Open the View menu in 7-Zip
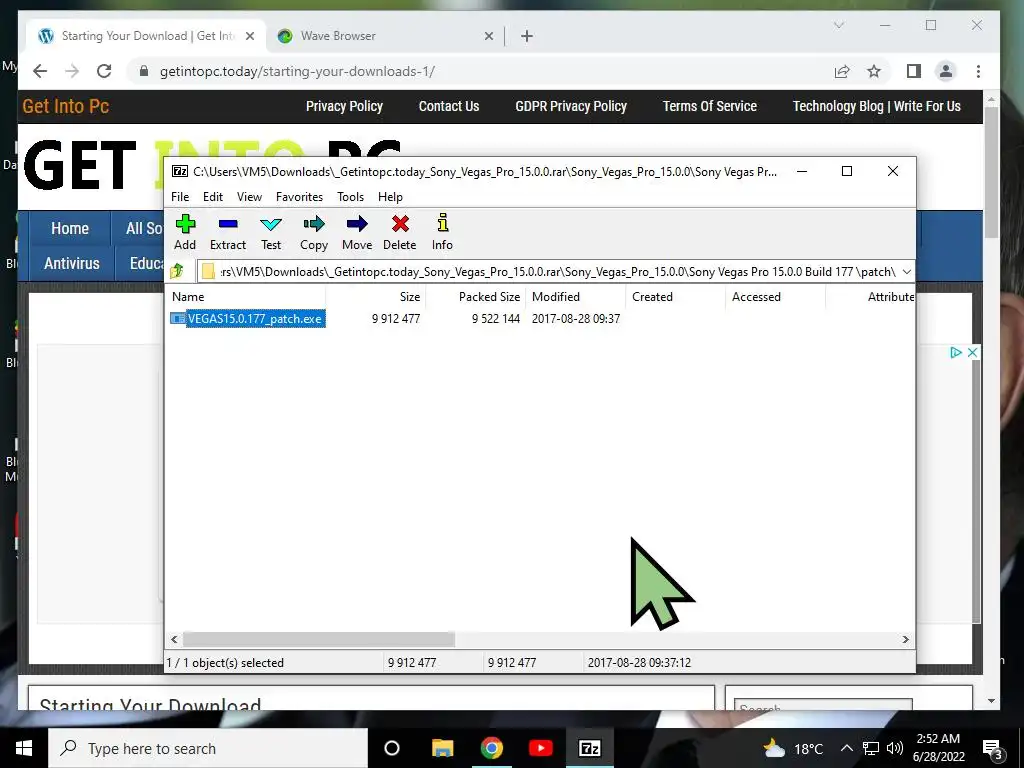 249,197
